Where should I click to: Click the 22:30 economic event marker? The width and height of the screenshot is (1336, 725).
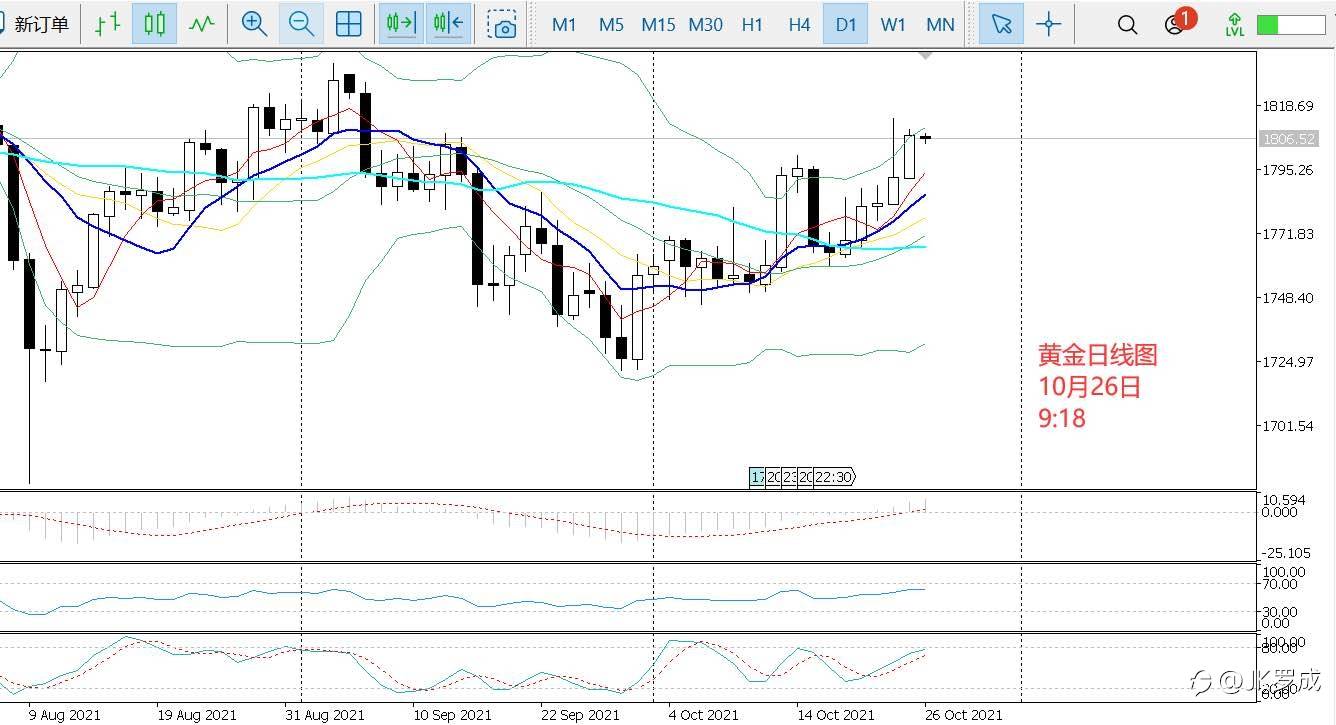click(834, 477)
